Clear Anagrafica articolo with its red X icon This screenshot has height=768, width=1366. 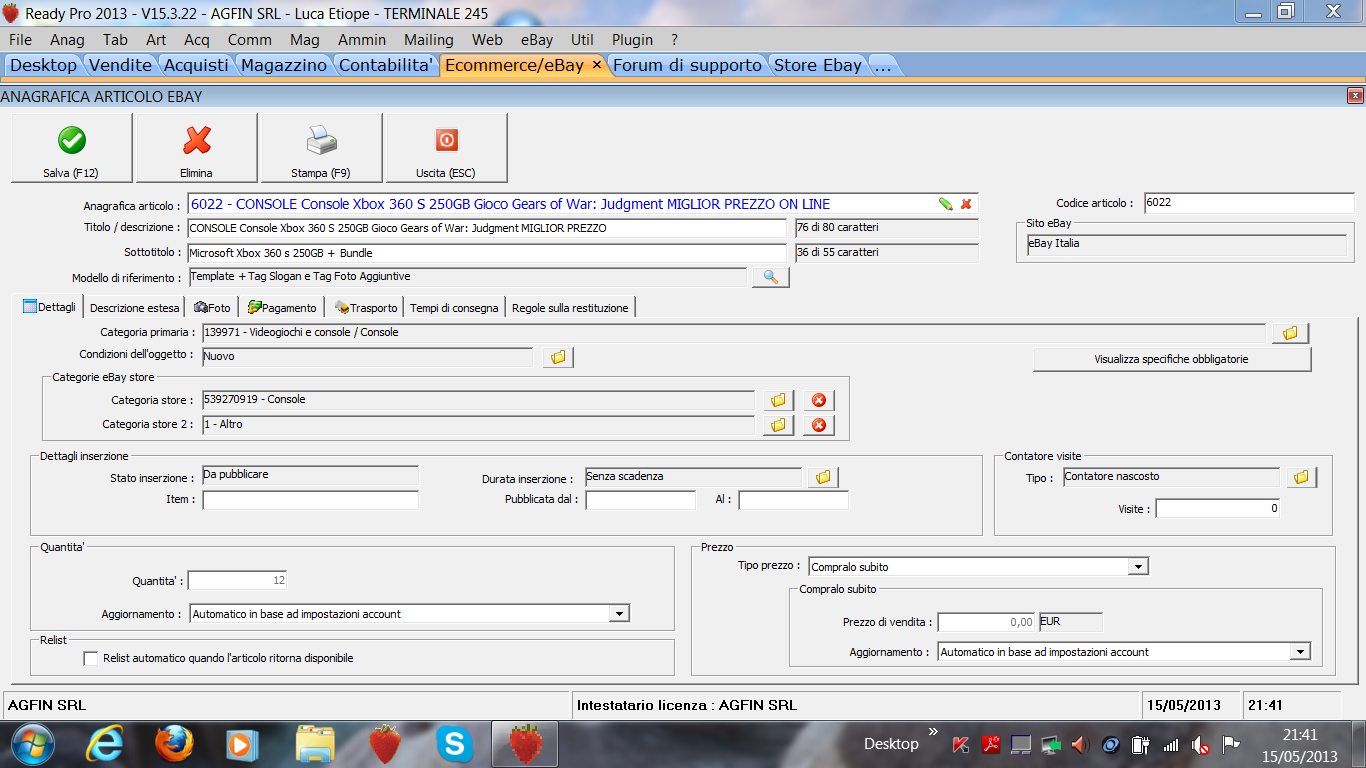coord(966,204)
